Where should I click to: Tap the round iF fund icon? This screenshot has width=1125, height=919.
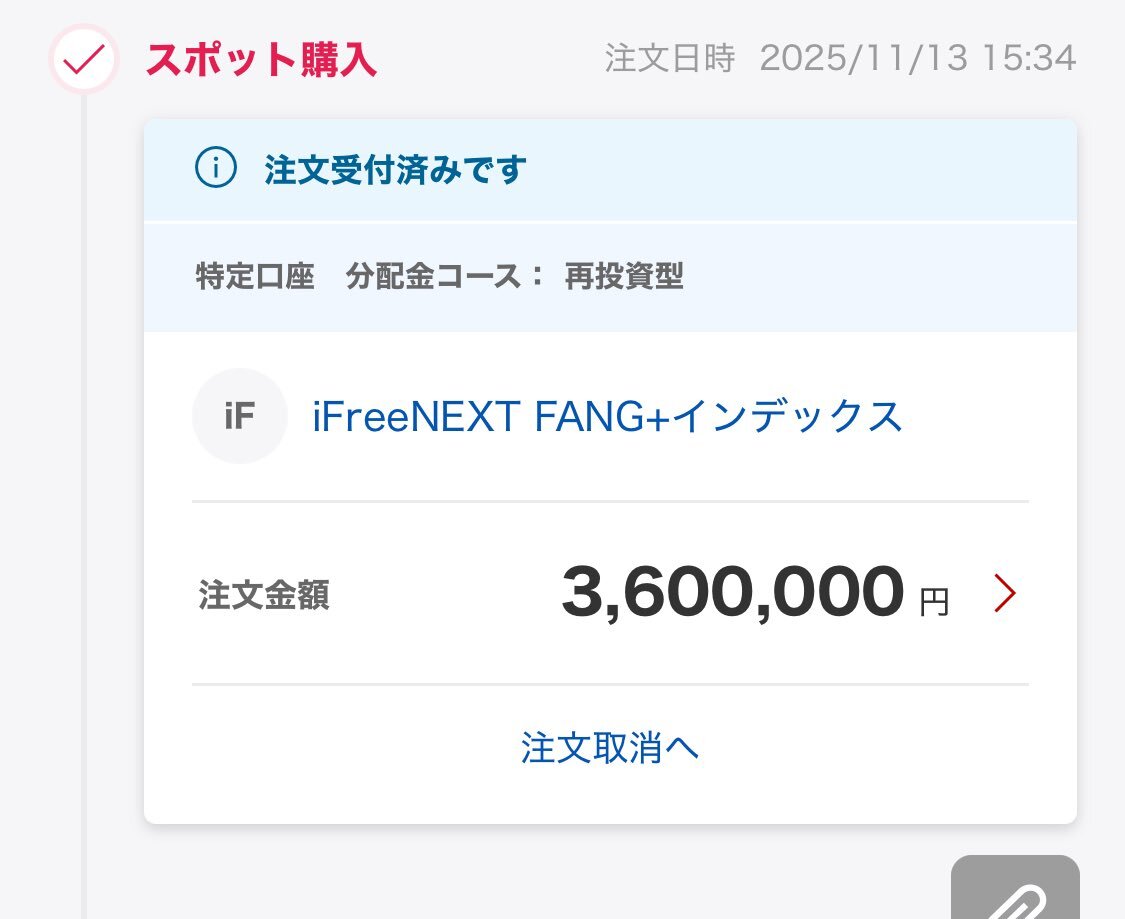click(x=239, y=416)
